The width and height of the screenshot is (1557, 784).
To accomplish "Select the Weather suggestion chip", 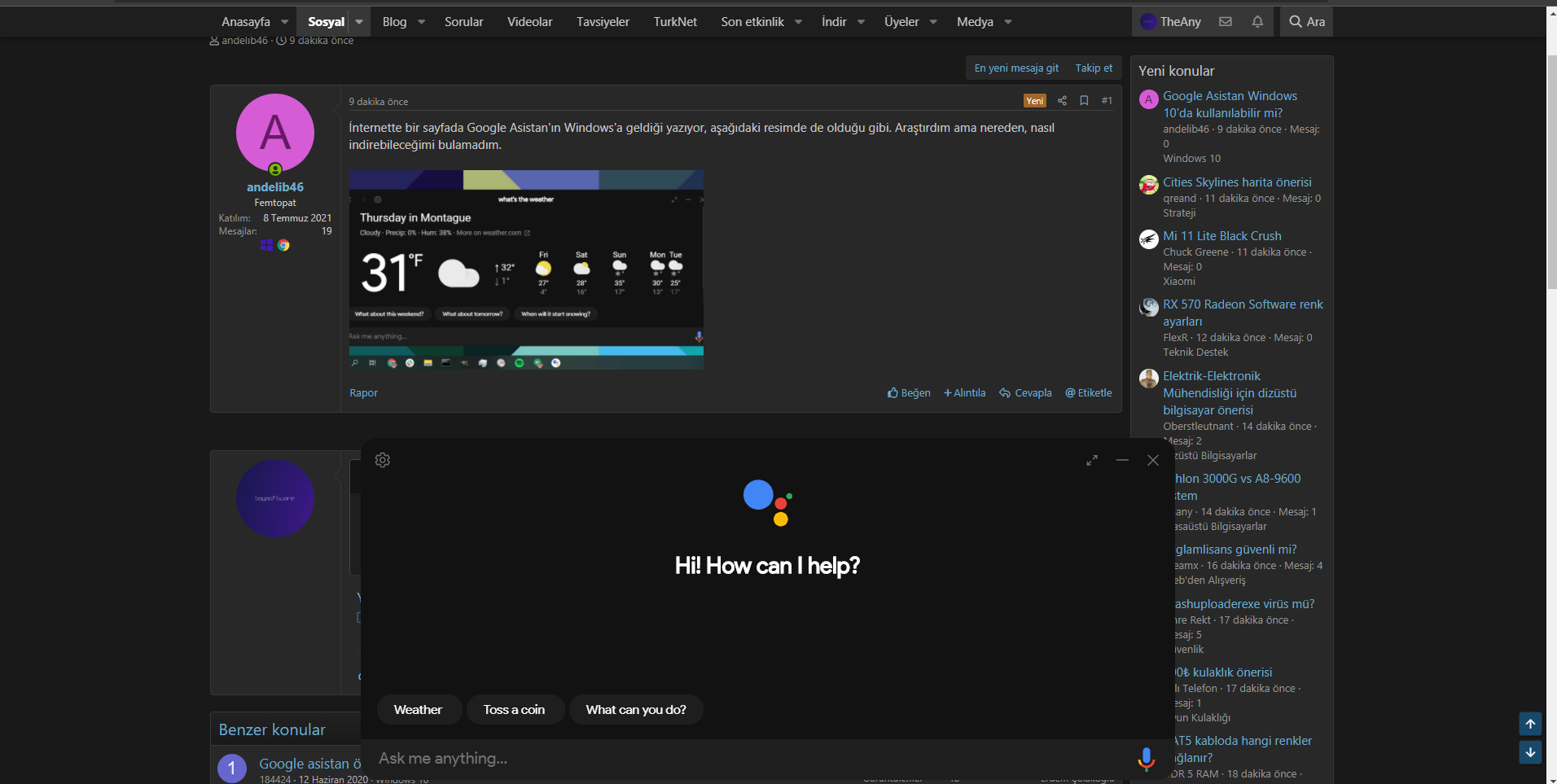I will (x=418, y=710).
